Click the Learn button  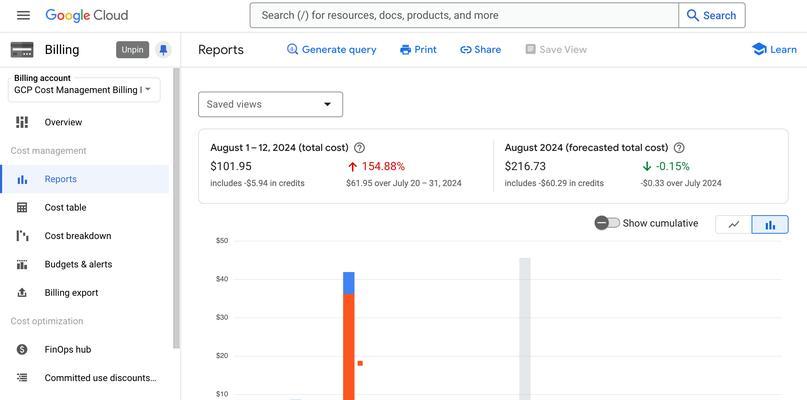tap(775, 49)
